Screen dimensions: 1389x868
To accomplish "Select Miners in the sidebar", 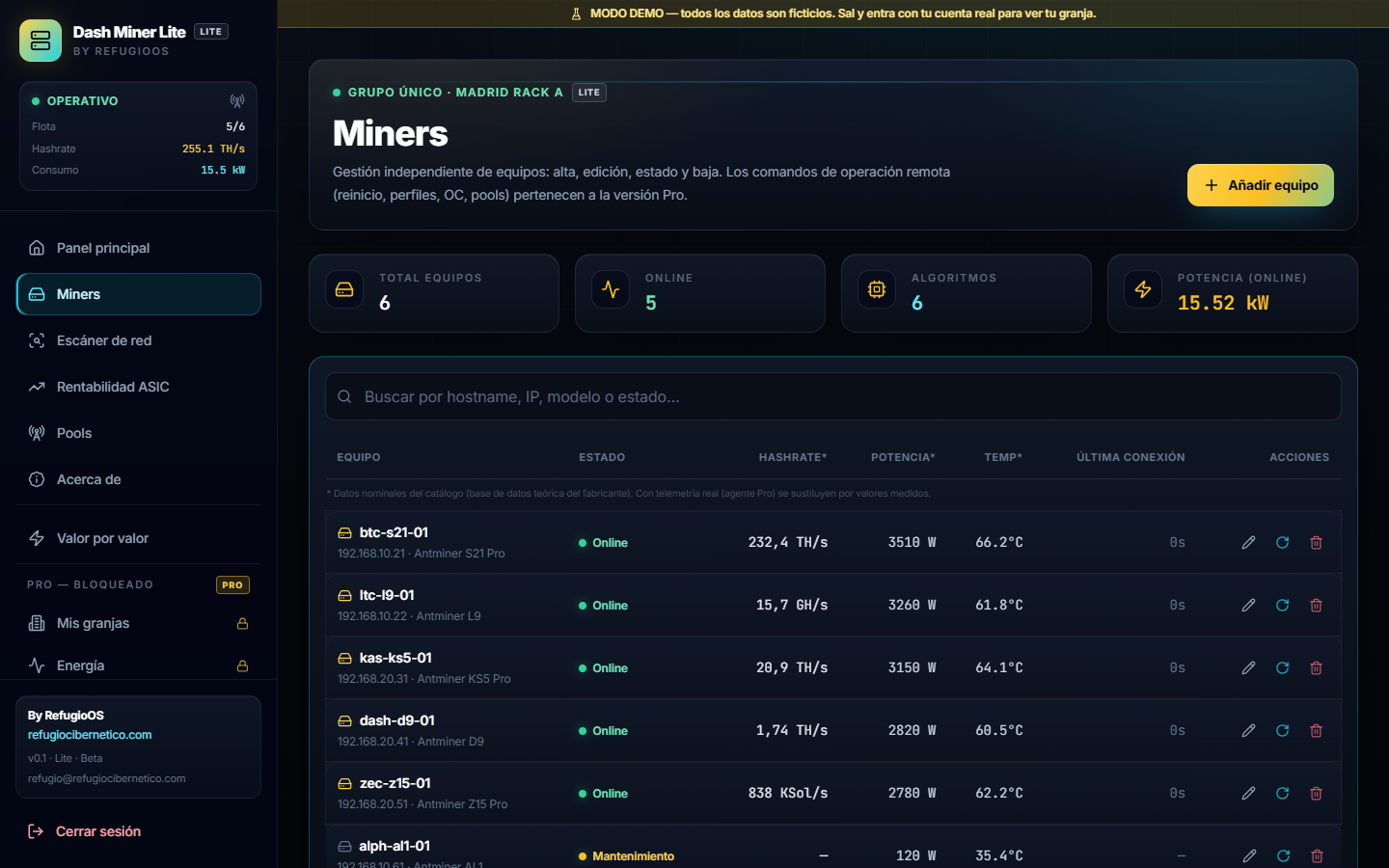I will pyautogui.click(x=139, y=294).
